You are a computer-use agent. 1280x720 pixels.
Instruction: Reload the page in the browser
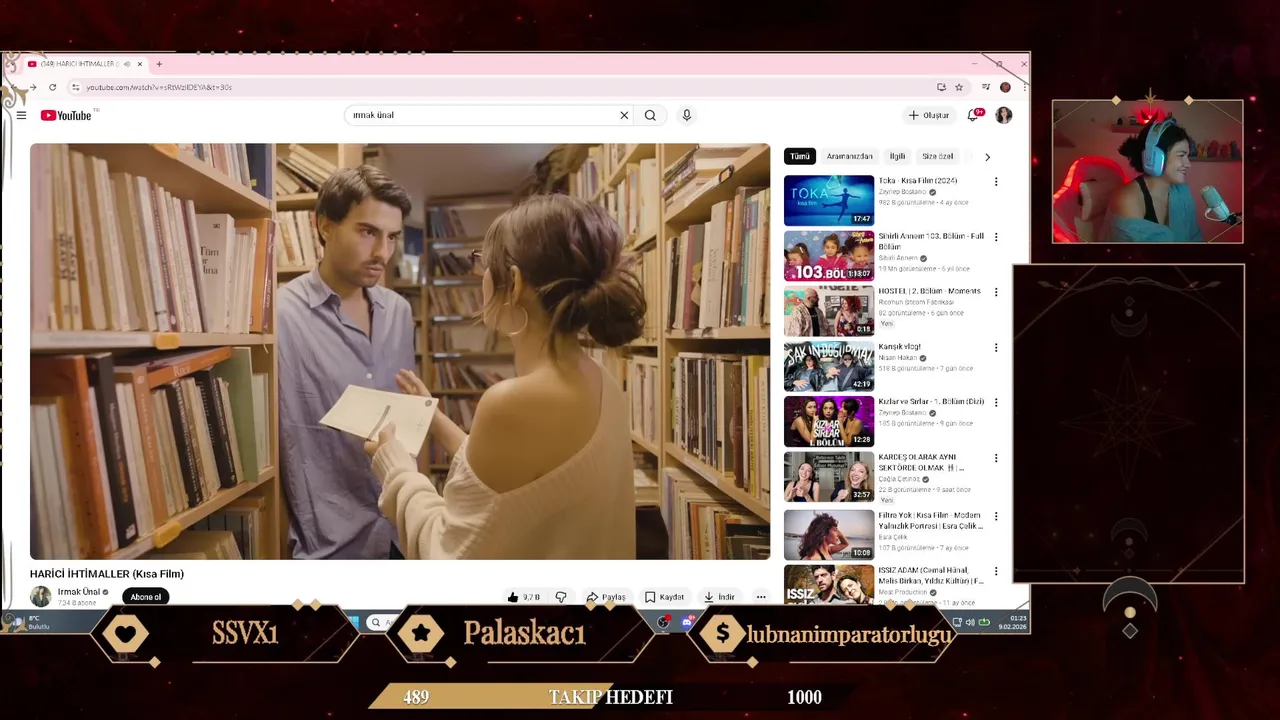(52, 87)
